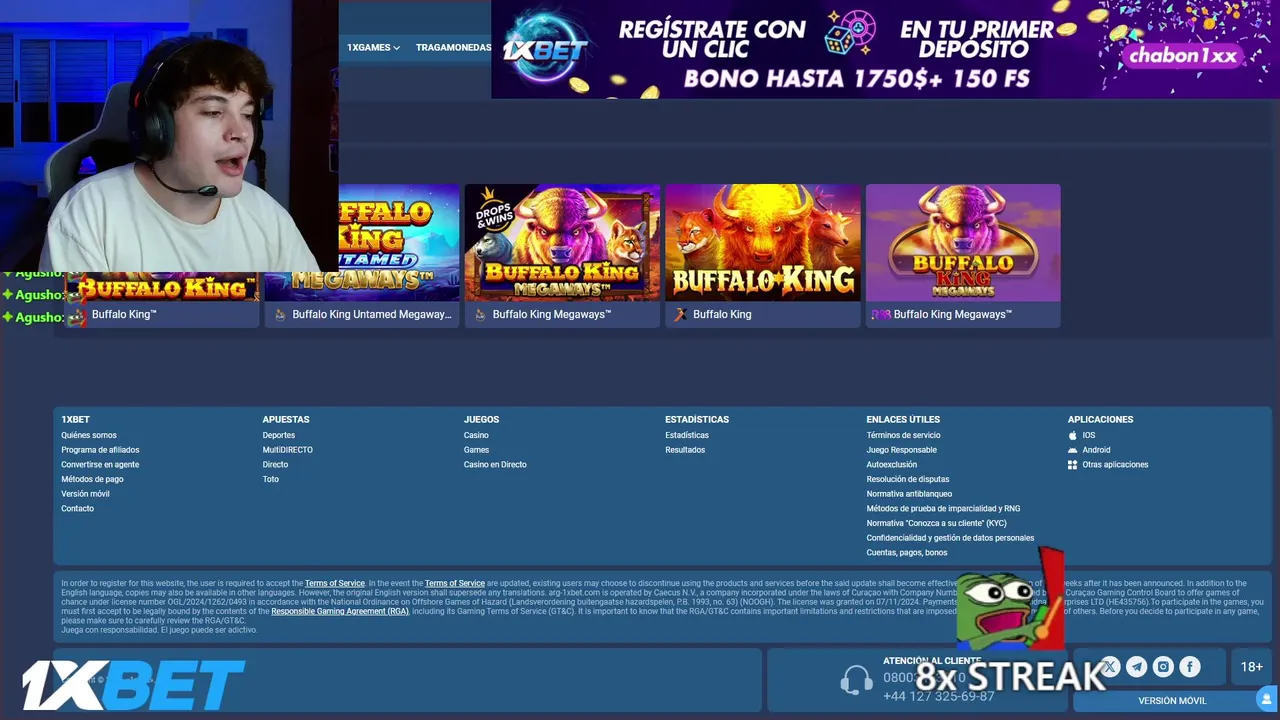
Task: Click the ENLACES ÚTILES column heading
Action: (x=903, y=419)
